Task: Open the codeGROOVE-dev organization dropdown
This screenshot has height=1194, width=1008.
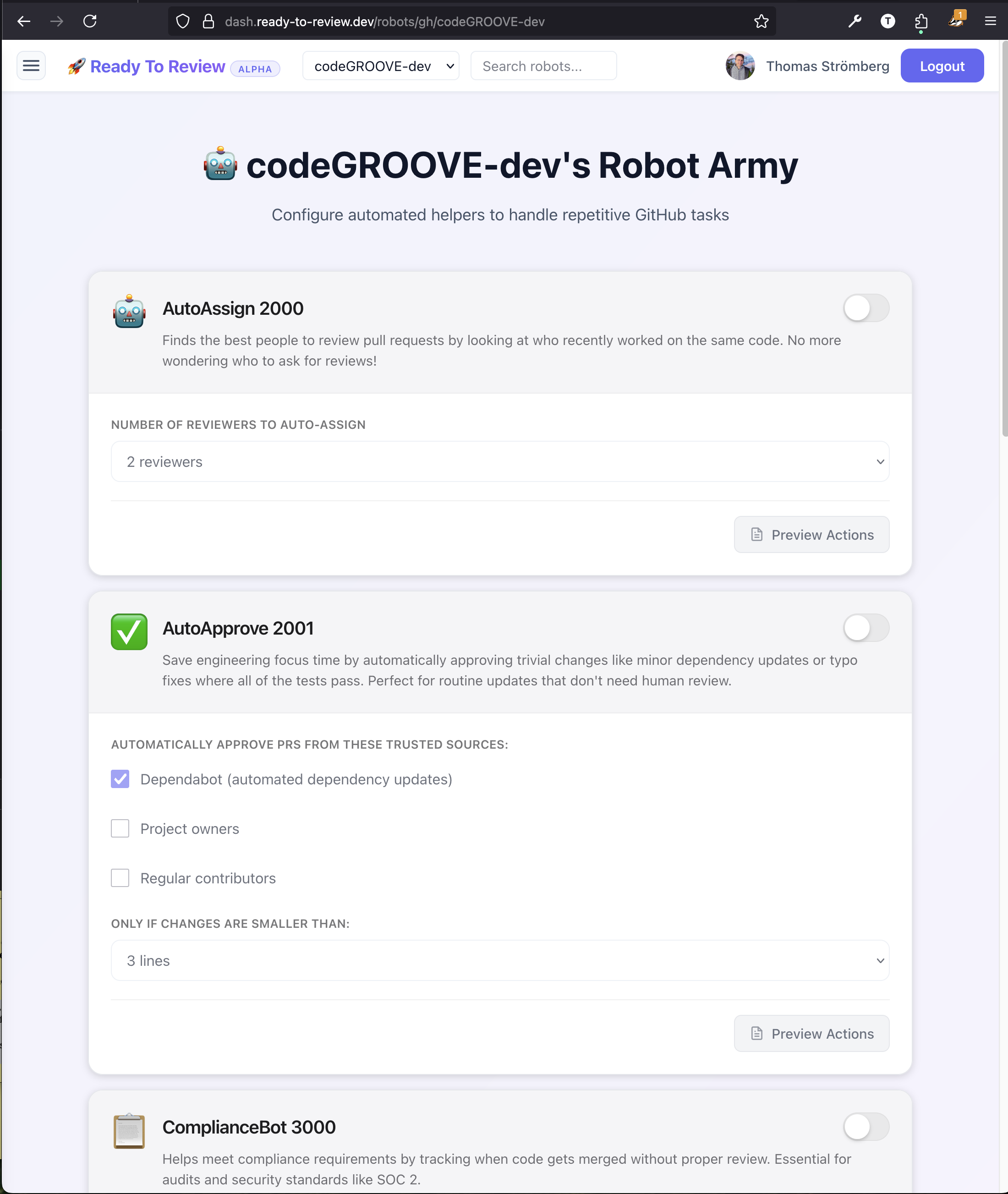Action: (x=381, y=66)
